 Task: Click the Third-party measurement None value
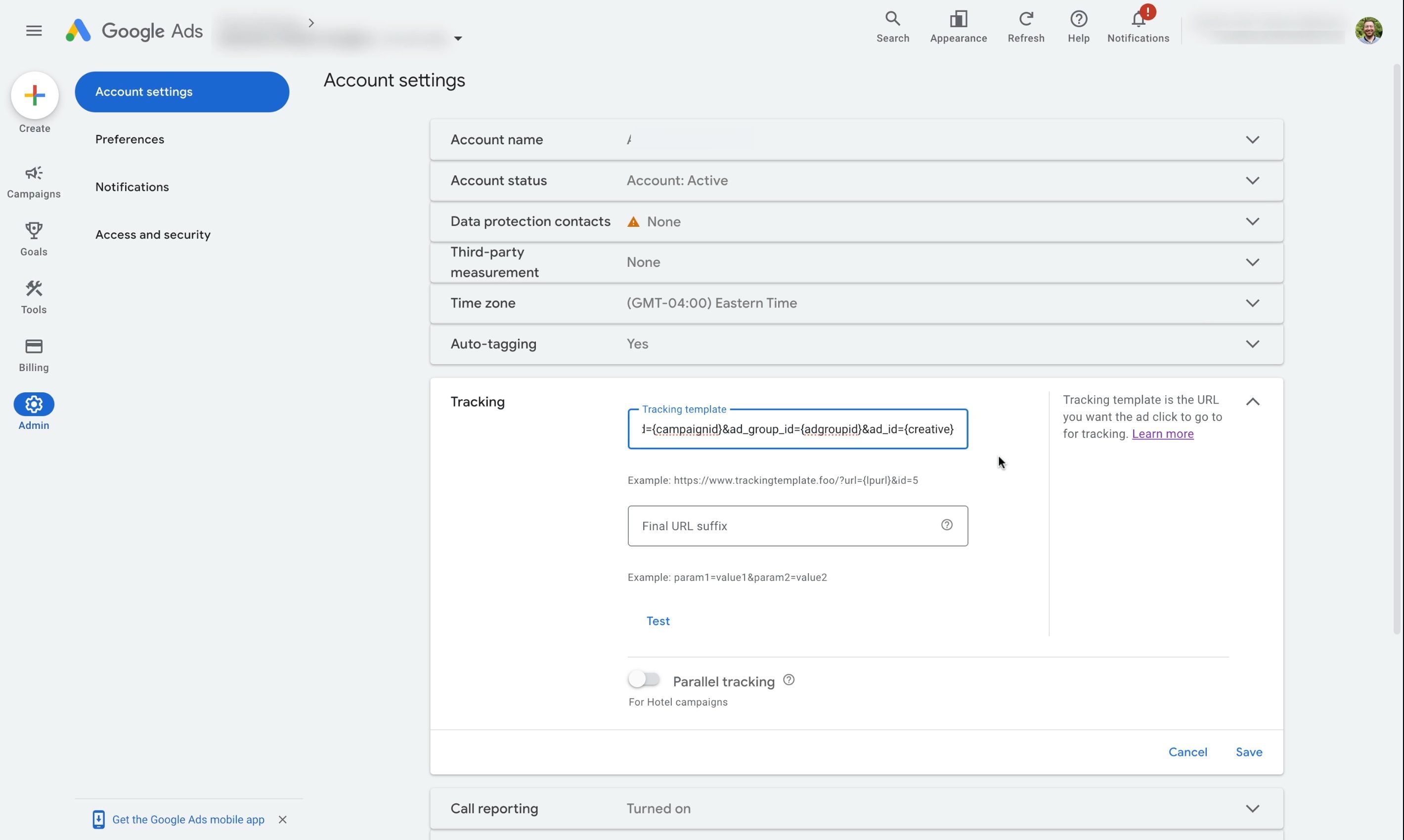pos(643,262)
